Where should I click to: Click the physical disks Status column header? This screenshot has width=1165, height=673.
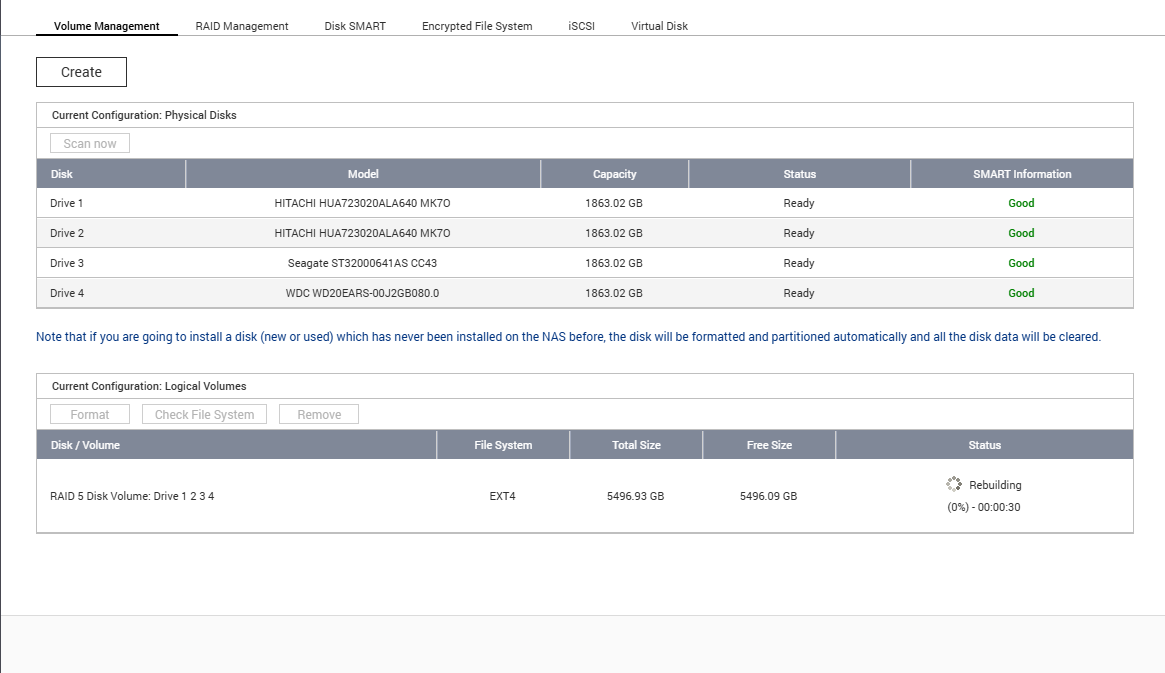(799, 174)
